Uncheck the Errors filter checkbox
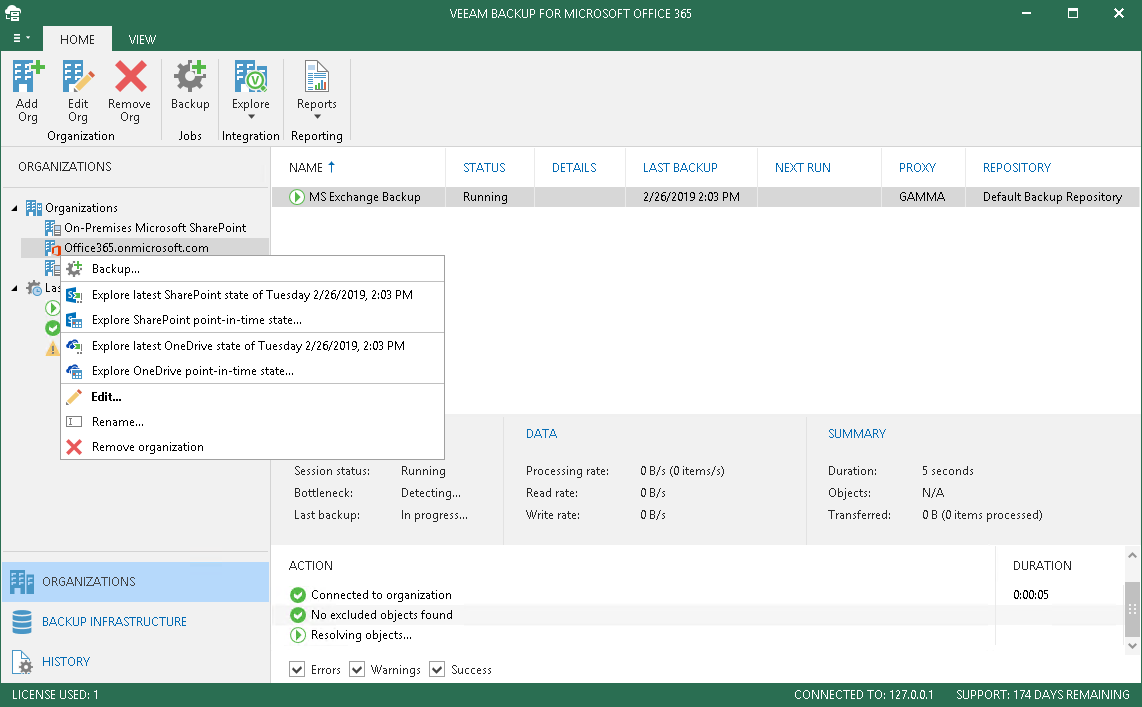Image resolution: width=1142 pixels, height=707 pixels. click(x=296, y=669)
